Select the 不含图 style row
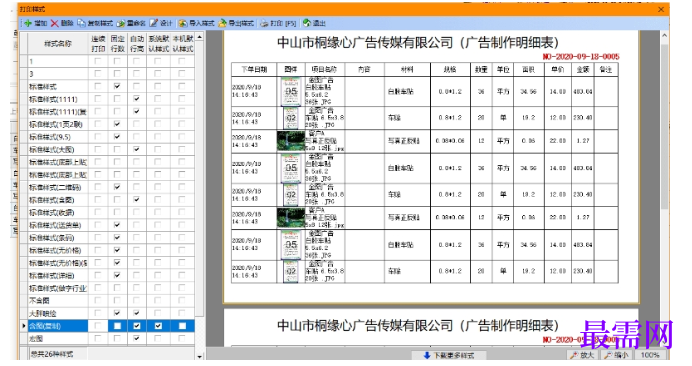This screenshot has height=366, width=692. coord(58,301)
